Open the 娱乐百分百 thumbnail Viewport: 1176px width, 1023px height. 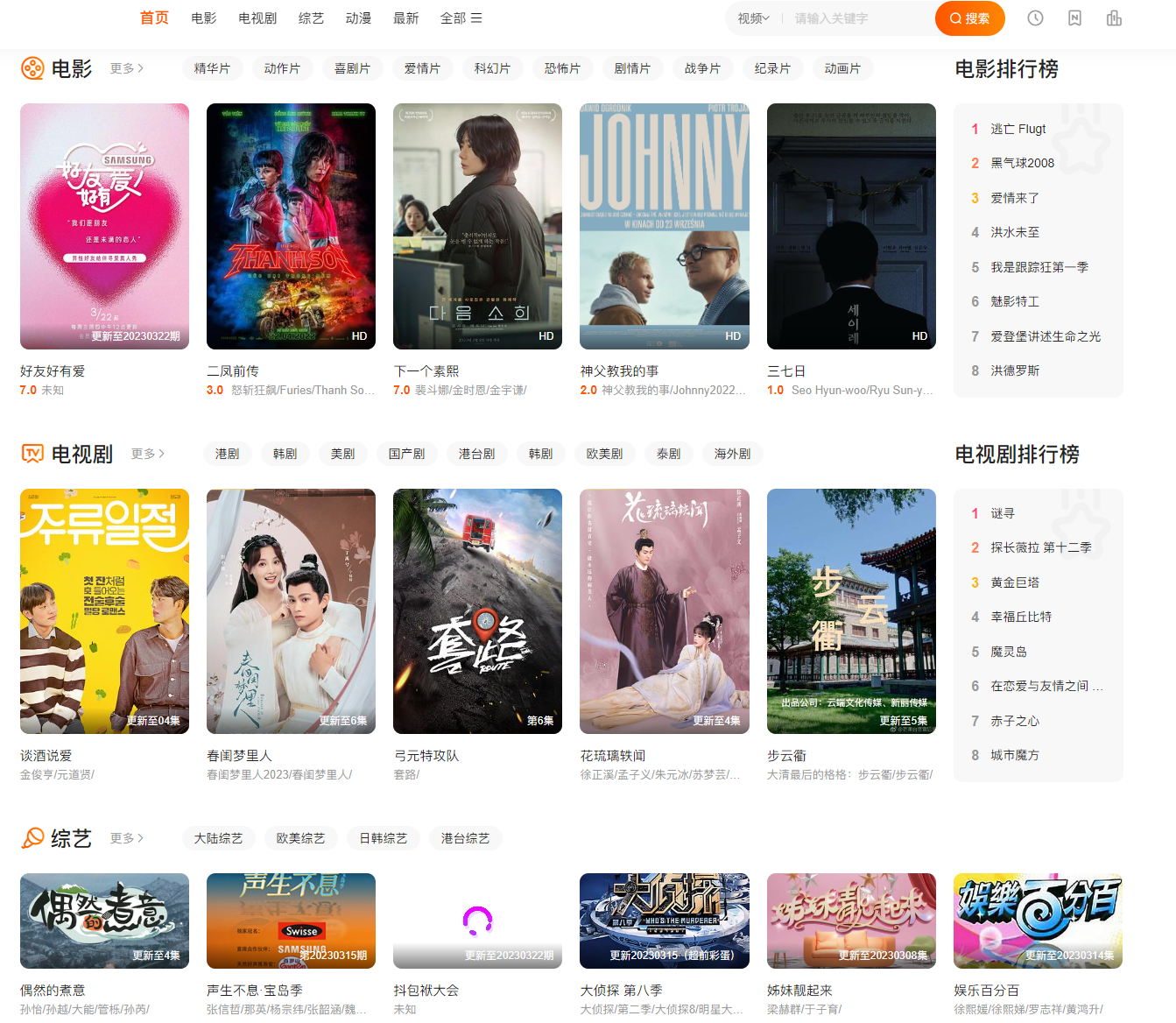1038,921
